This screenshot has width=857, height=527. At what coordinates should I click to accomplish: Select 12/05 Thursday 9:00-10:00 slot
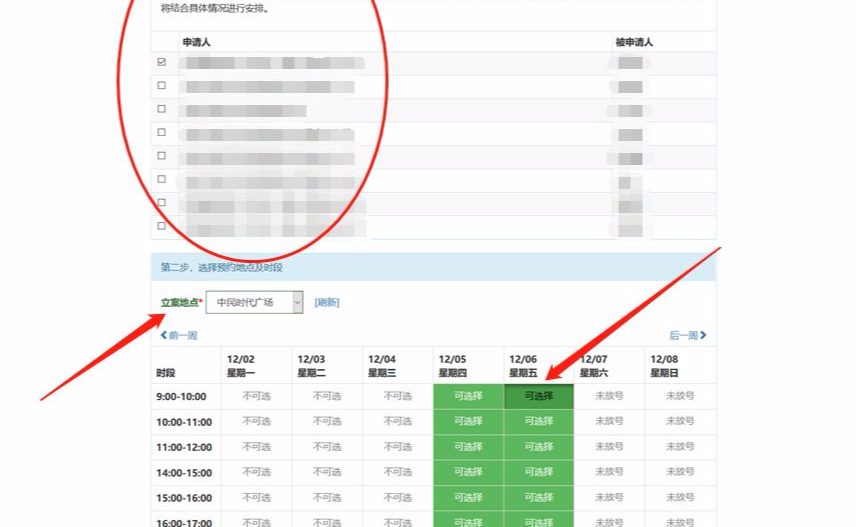point(468,396)
